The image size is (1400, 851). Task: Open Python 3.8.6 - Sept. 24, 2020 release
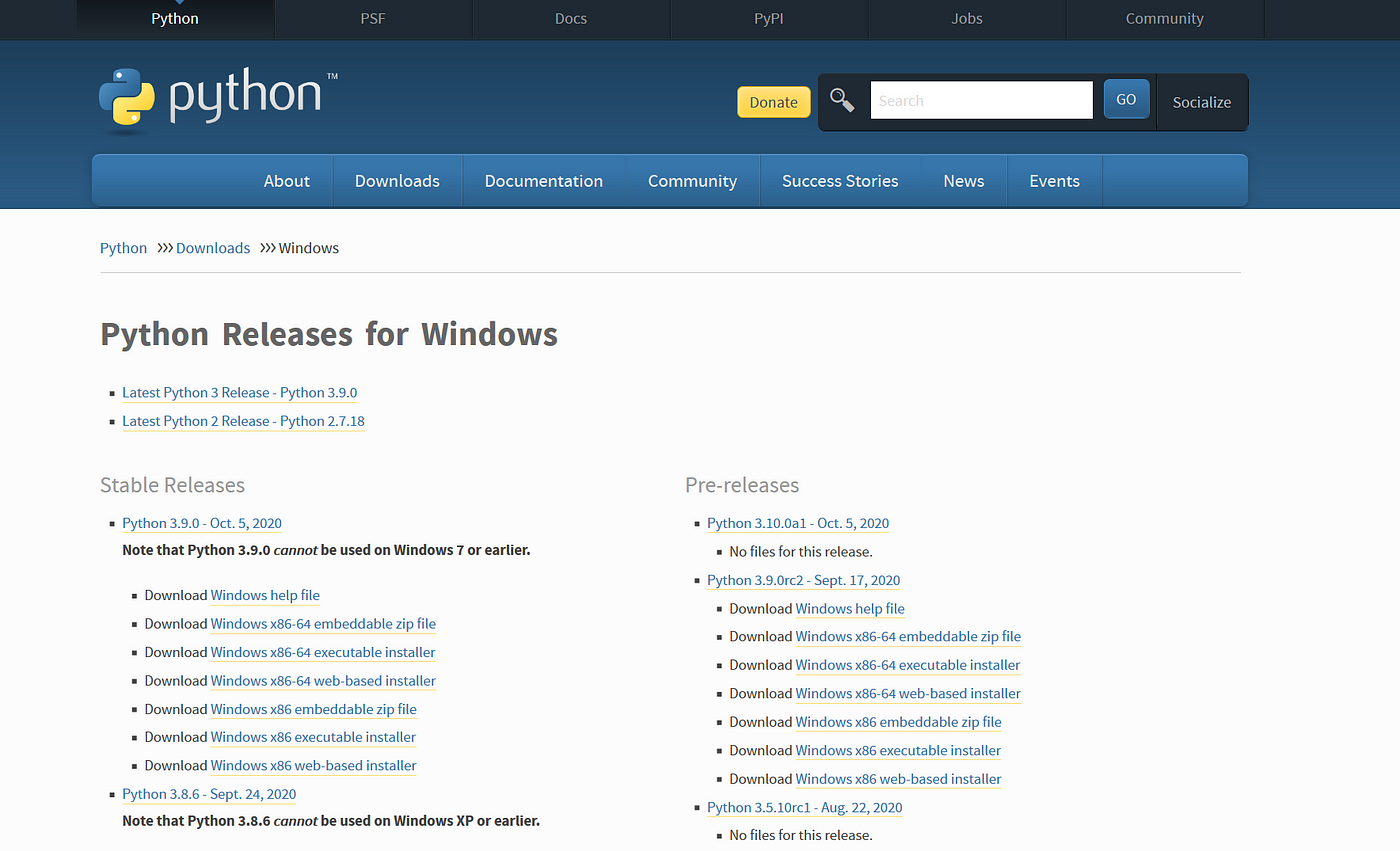pyautogui.click(x=209, y=794)
